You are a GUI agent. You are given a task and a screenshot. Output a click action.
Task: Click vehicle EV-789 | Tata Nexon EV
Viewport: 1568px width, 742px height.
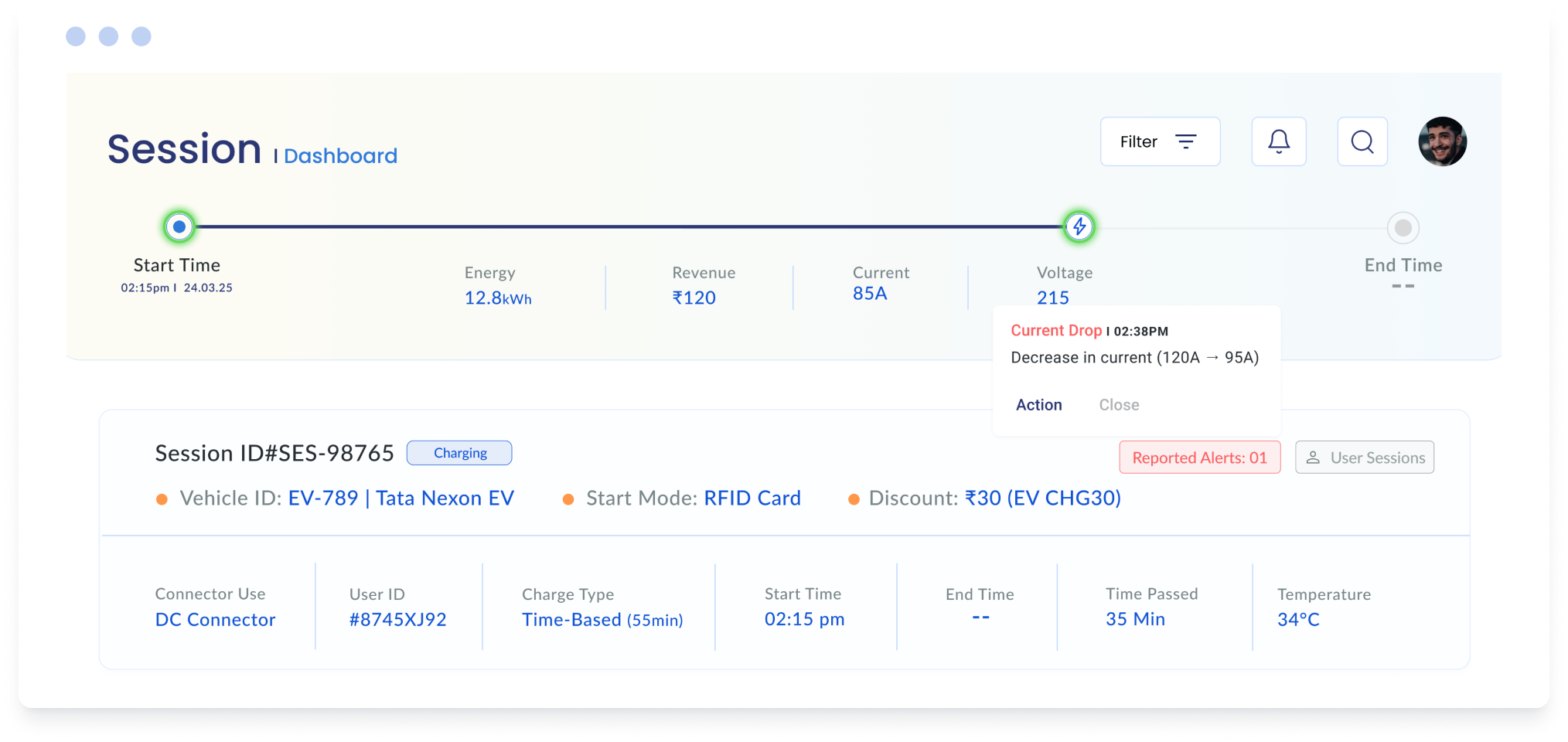tap(401, 499)
